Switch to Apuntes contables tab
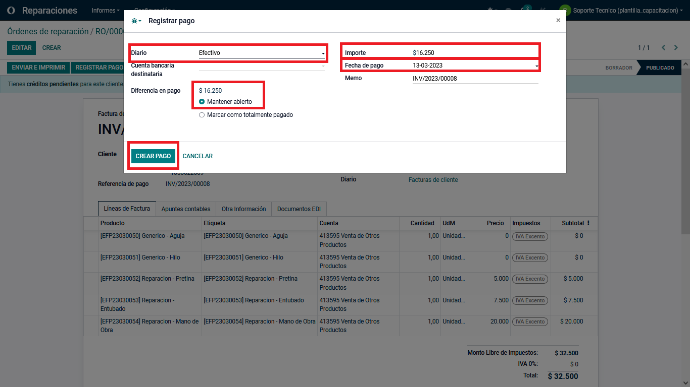 click(x=186, y=209)
